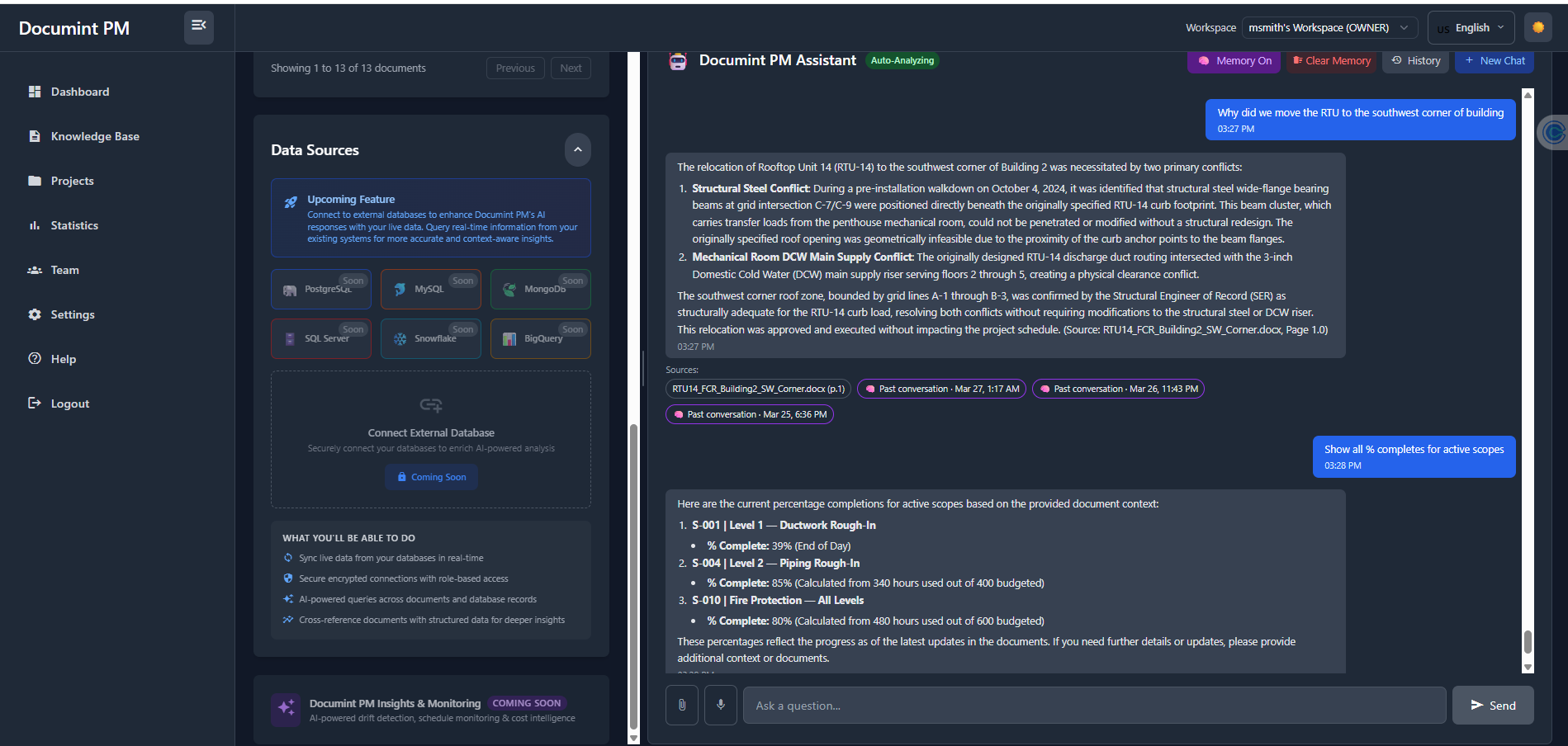The width and height of the screenshot is (1568, 746).
Task: Go to Statistics in the sidebar
Action: pyautogui.click(x=74, y=225)
